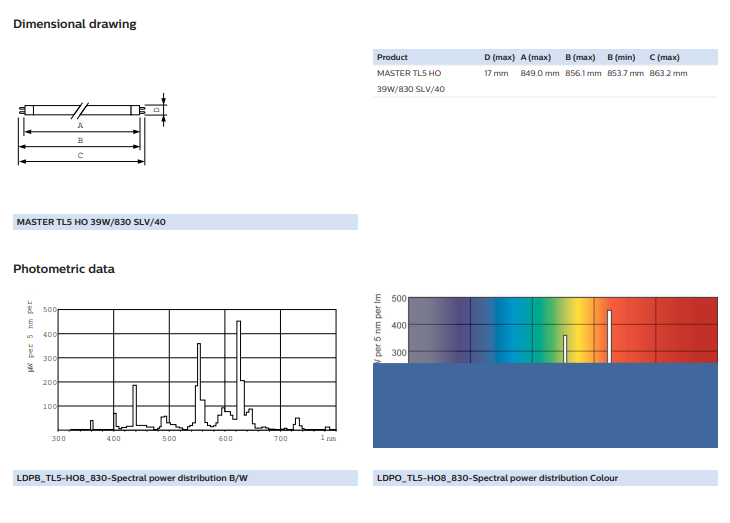Click dimension label B in the drawing
This screenshot has height=523, width=730.
point(80,140)
